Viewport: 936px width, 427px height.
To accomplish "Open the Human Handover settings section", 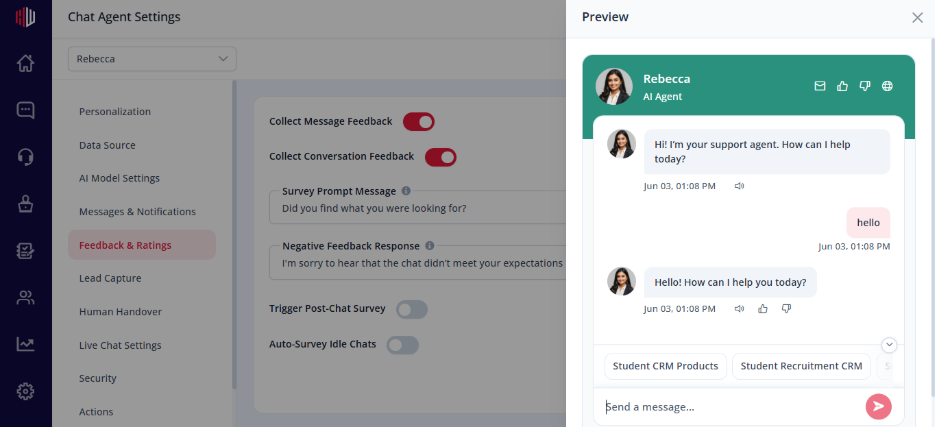I will point(121,312).
